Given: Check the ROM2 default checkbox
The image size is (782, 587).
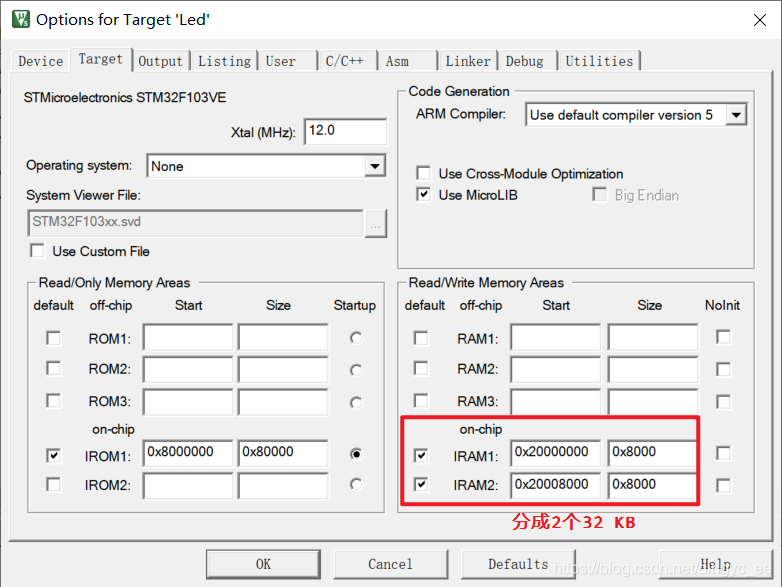Looking at the screenshot, I should click(53, 368).
